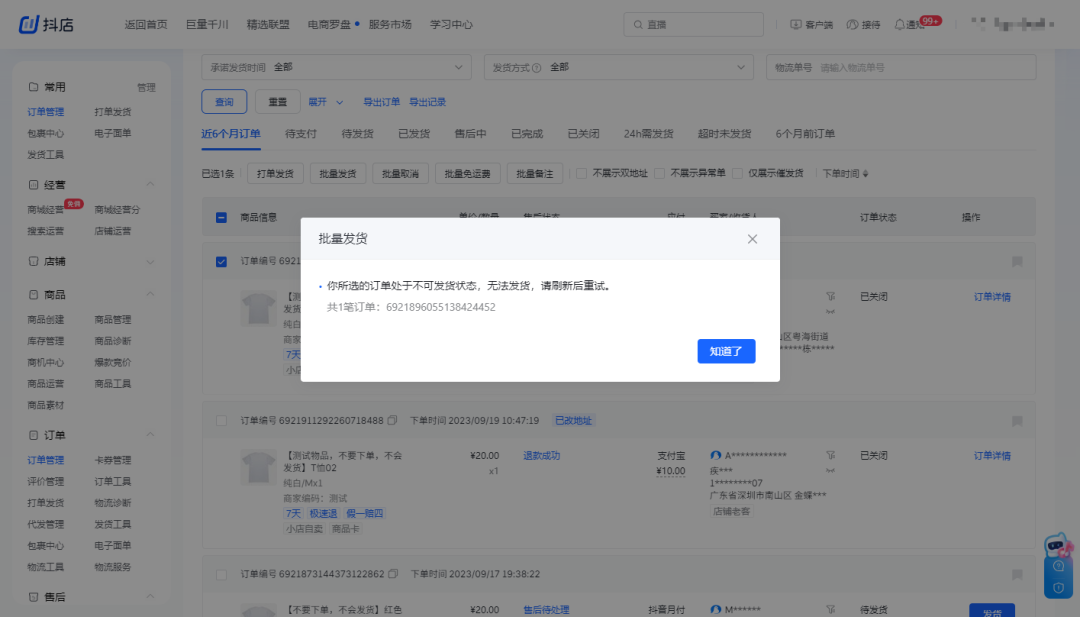The width and height of the screenshot is (1080, 617).
Task: Open 客户端 download icon
Action: (x=796, y=24)
